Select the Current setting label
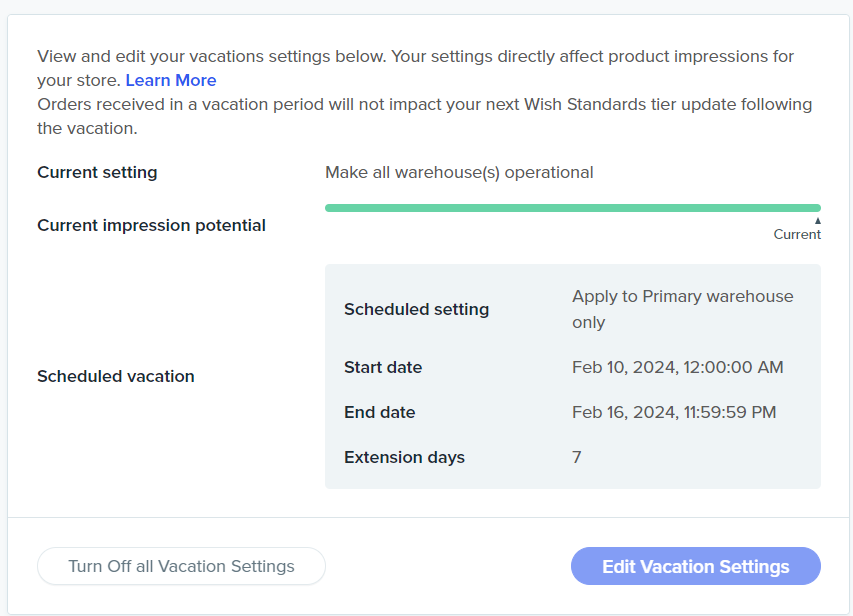This screenshot has height=616, width=853. point(97,172)
